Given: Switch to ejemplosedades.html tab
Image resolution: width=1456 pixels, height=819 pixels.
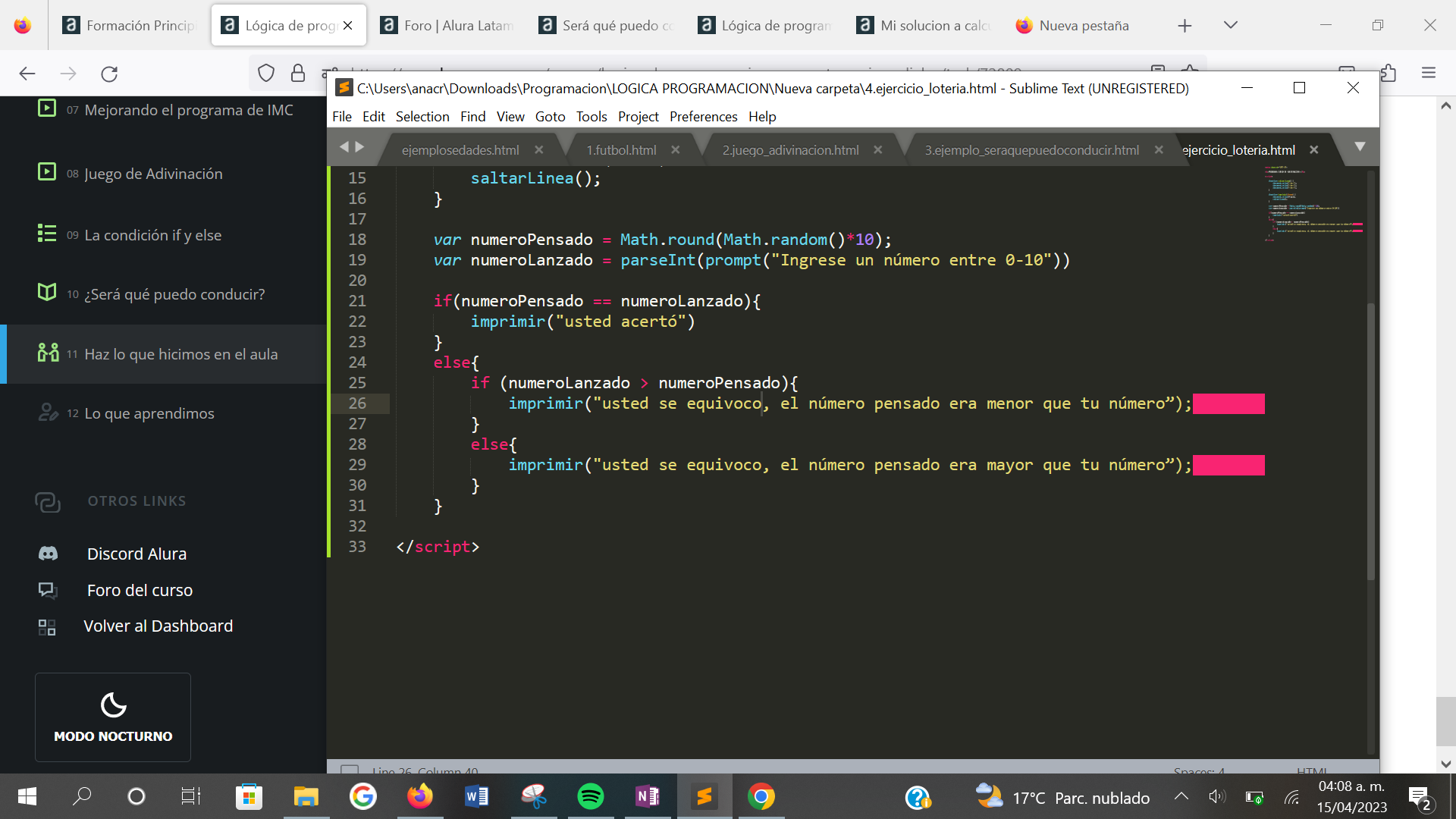Looking at the screenshot, I should coord(460,149).
